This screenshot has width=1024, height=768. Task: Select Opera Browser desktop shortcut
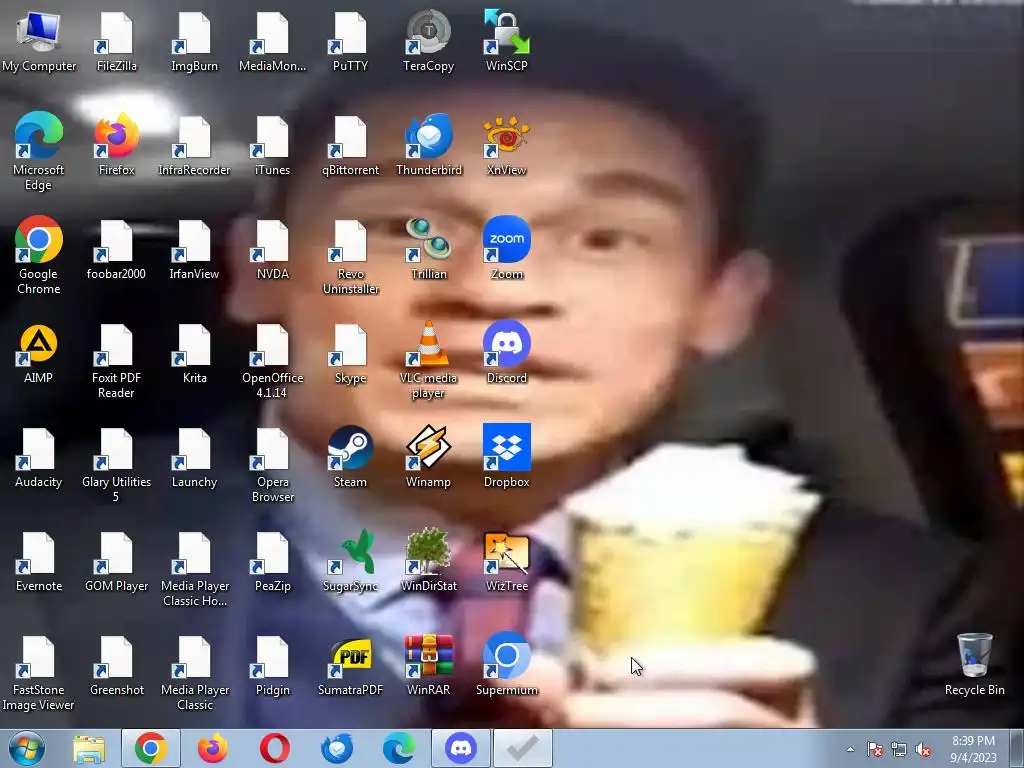[272, 464]
